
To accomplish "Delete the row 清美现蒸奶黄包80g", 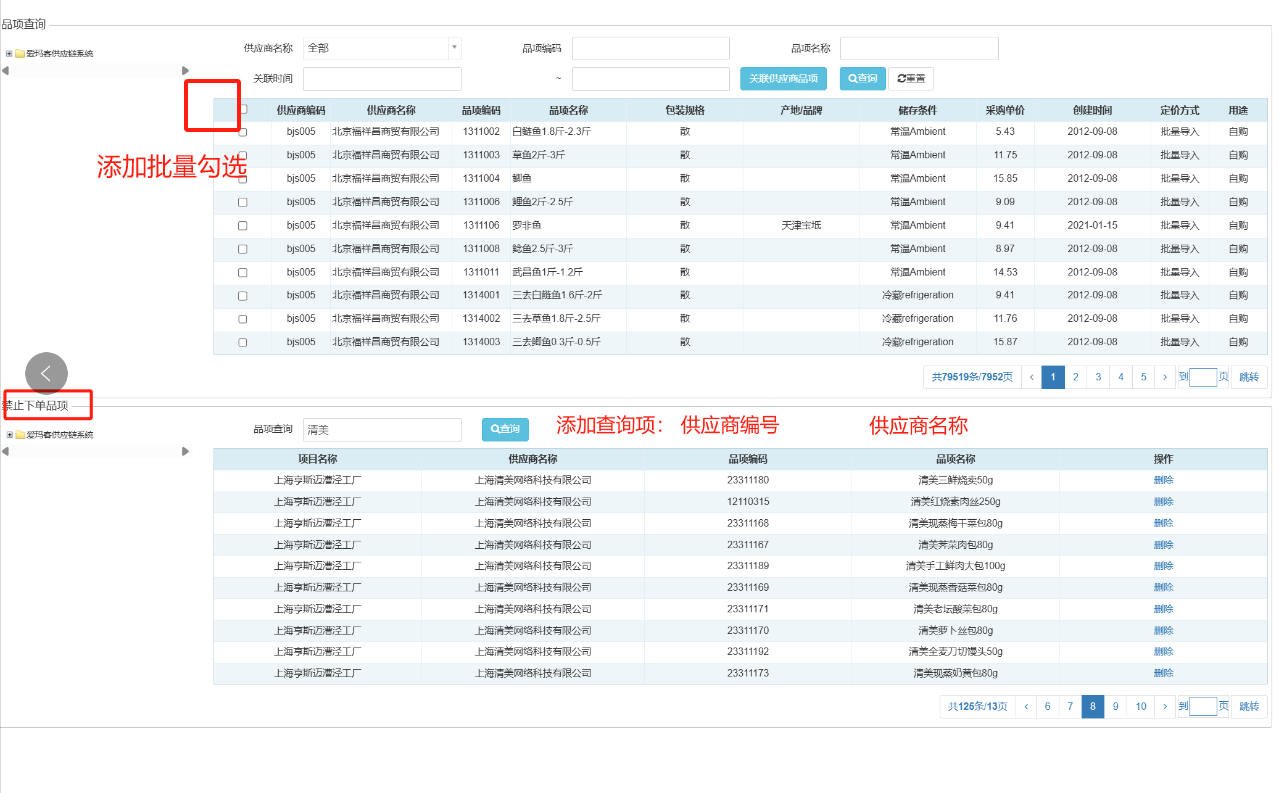I will pyautogui.click(x=1163, y=673).
